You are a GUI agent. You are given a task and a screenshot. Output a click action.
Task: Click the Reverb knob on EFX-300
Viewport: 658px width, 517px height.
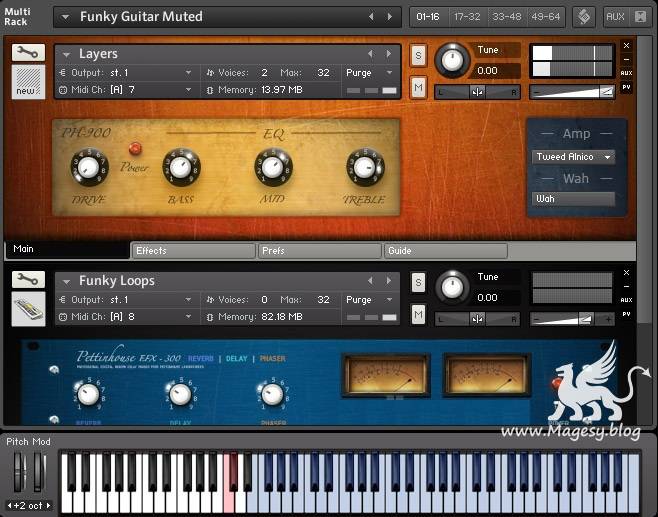(89, 394)
